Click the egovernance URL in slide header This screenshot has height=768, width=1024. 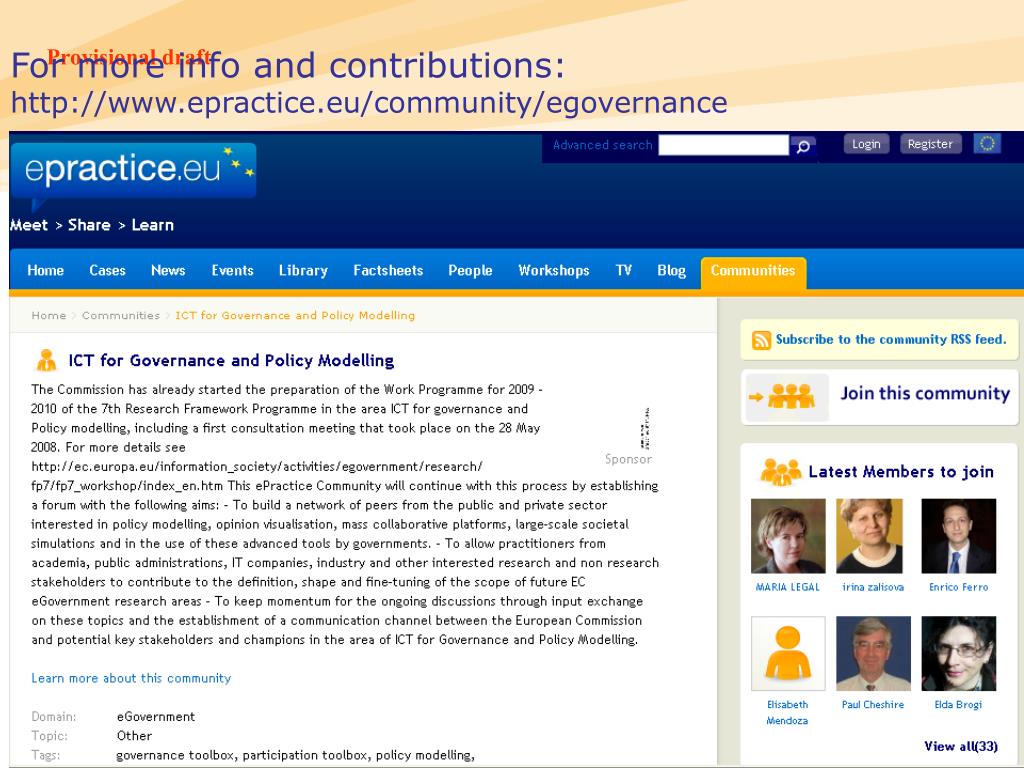point(369,103)
